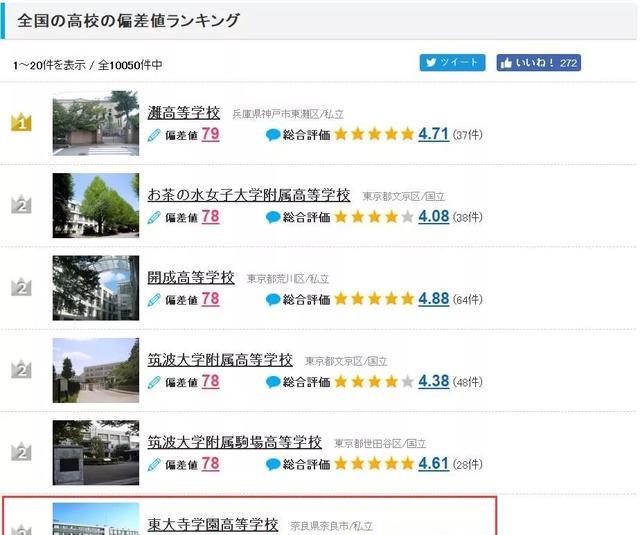Open the 灘高等学校 school link
The height and width of the screenshot is (535, 640).
(184, 113)
